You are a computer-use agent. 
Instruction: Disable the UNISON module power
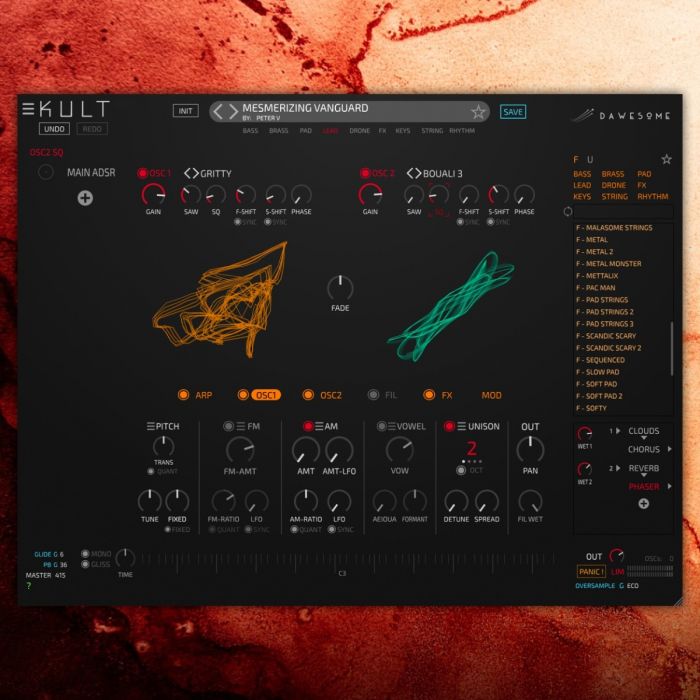point(449,426)
